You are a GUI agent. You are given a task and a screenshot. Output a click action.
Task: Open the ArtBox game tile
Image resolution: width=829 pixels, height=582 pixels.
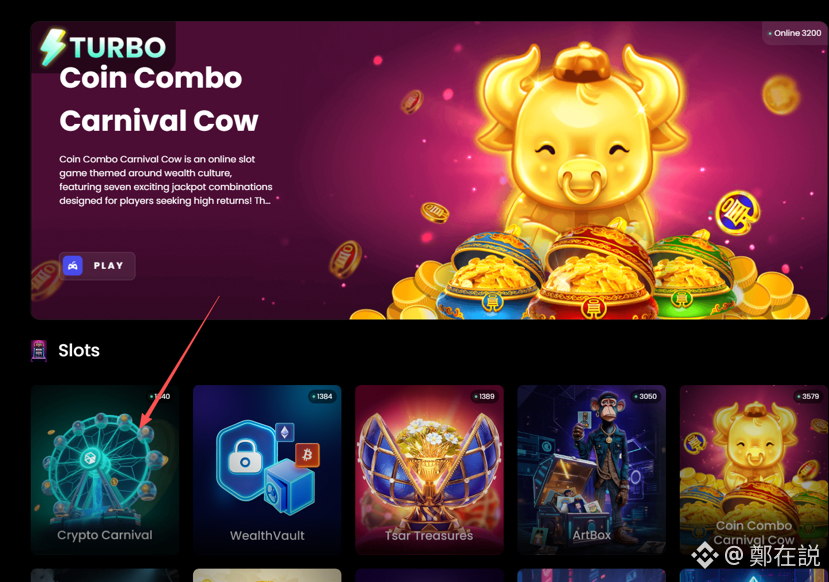(592, 469)
